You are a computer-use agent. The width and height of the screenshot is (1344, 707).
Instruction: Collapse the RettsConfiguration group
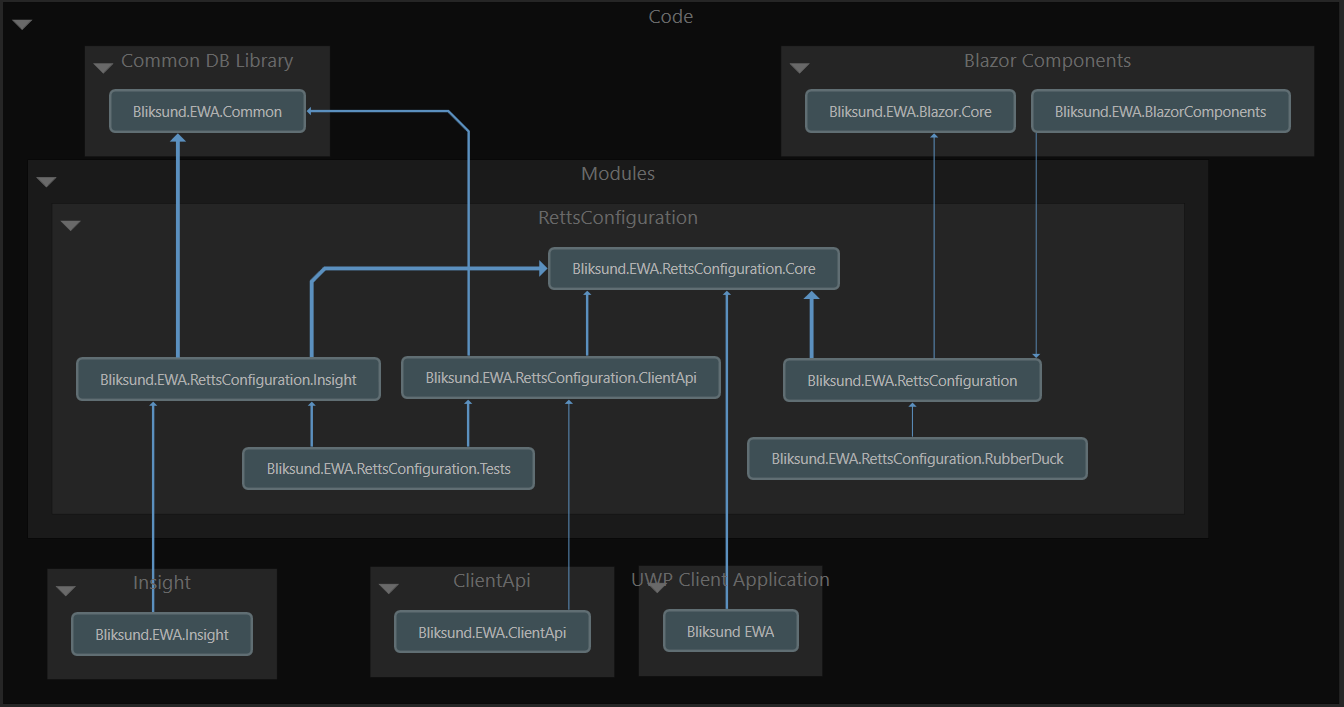pos(70,226)
